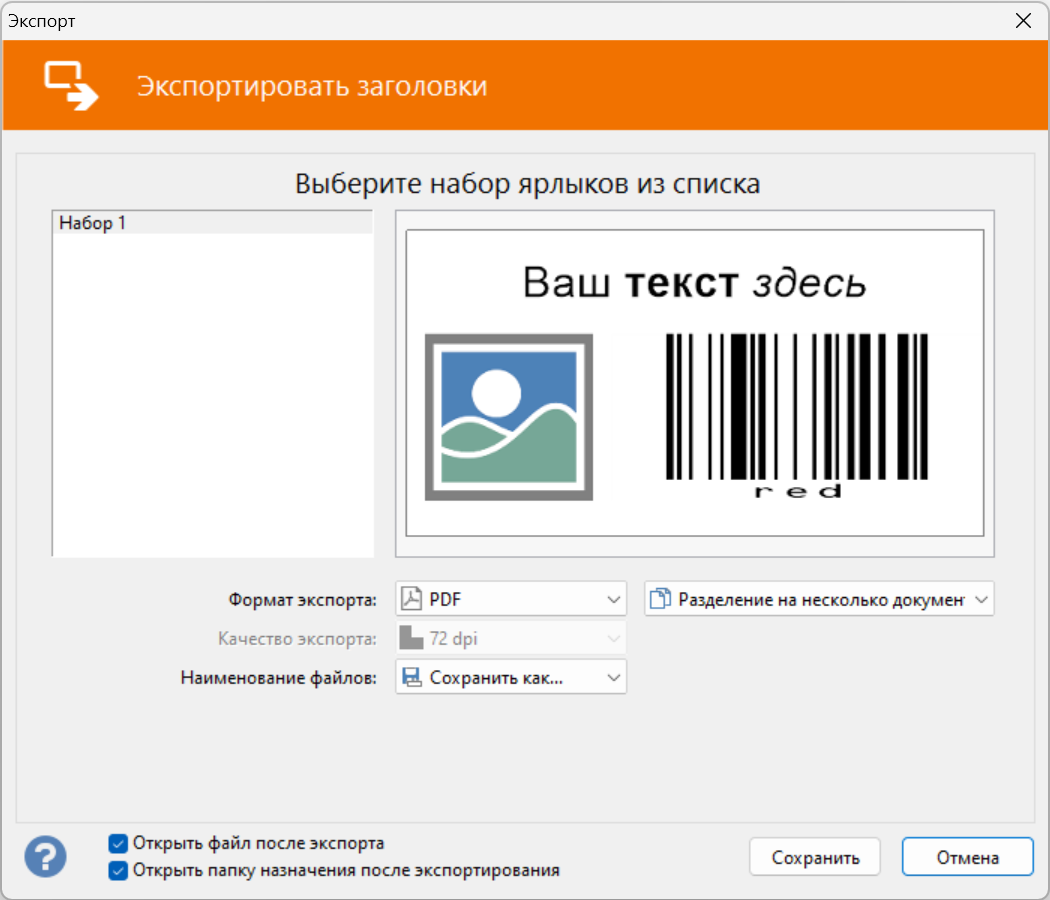Click the picture placeholder in label preview
Viewport: 1050px width, 900px height.
point(509,417)
